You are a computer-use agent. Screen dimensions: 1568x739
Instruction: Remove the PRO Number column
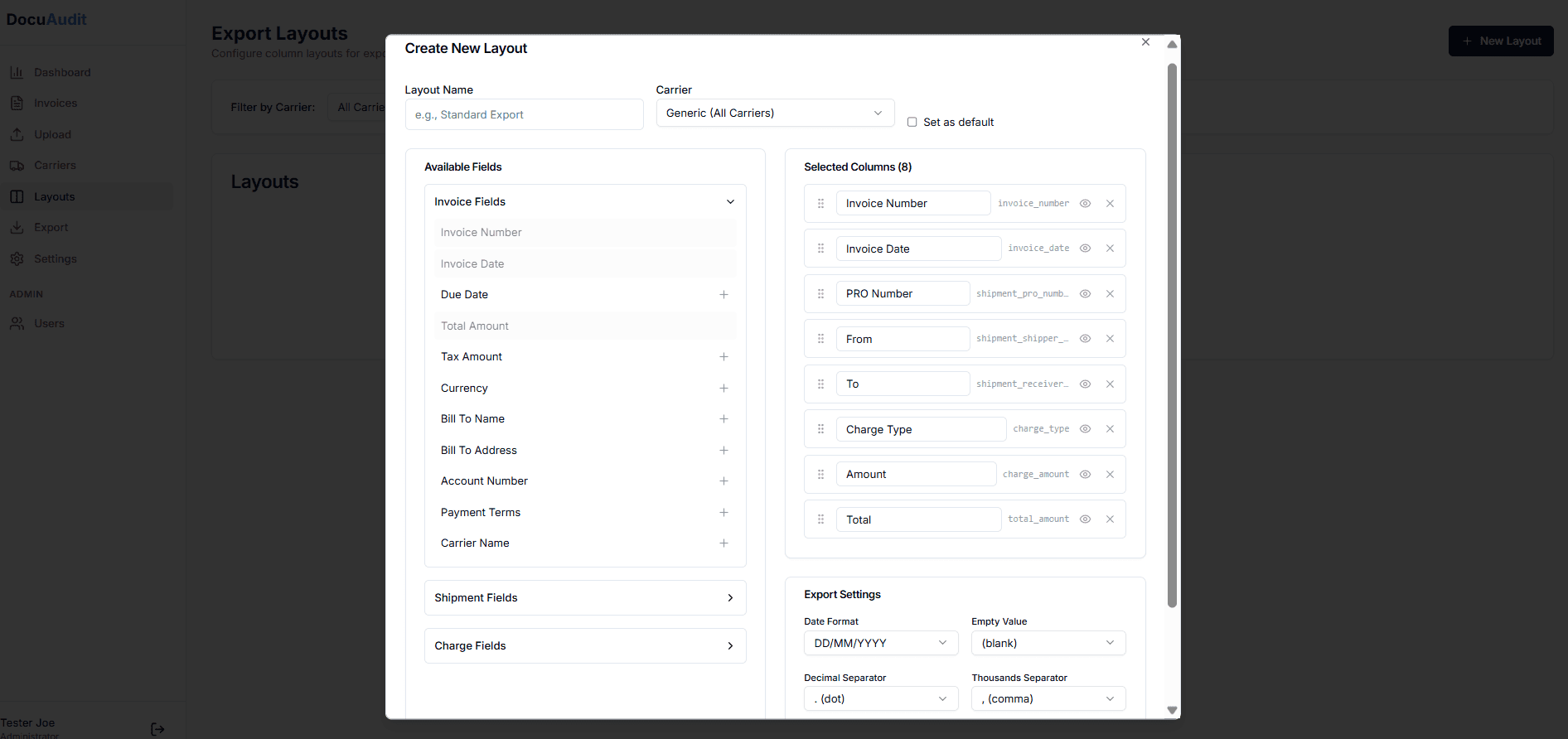click(1110, 294)
